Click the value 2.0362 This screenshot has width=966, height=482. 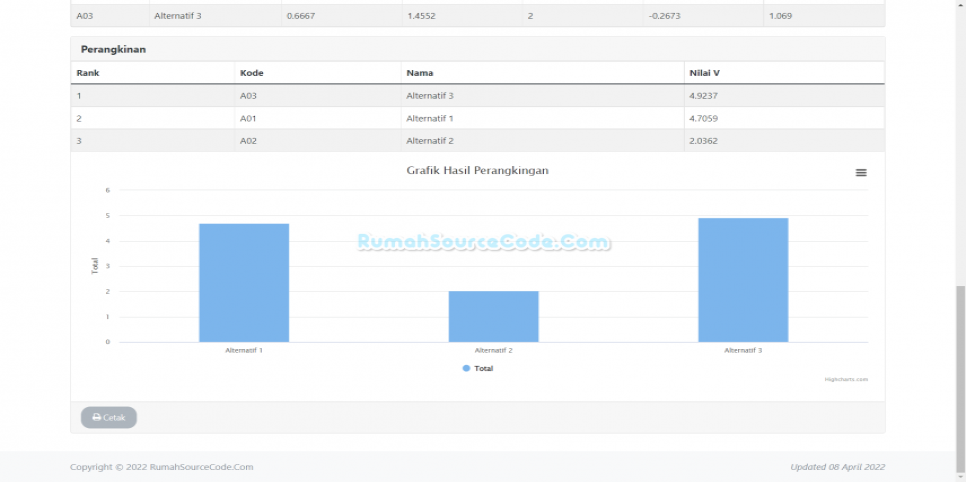[704, 141]
